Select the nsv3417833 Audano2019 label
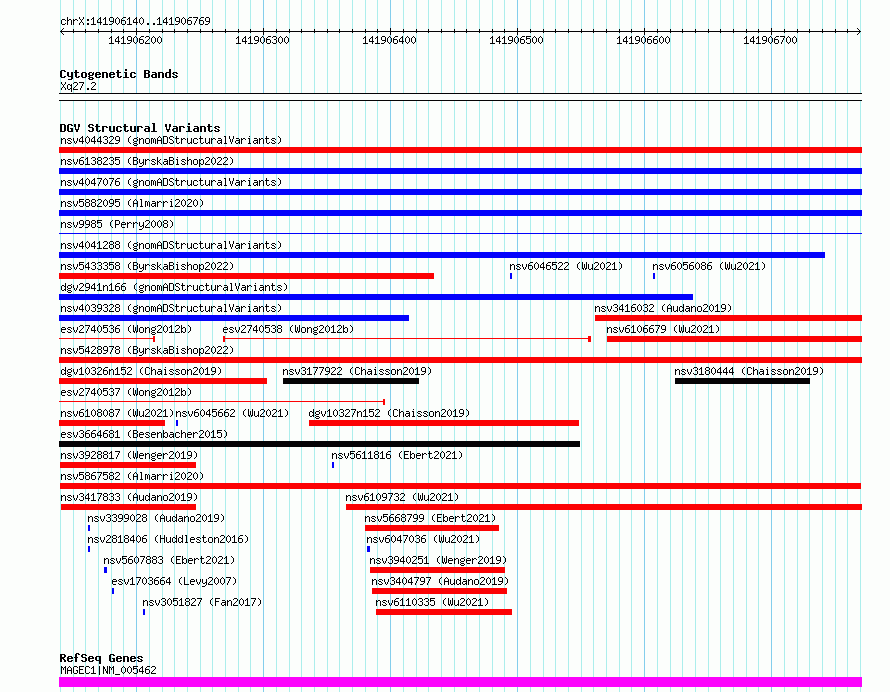 pos(129,497)
